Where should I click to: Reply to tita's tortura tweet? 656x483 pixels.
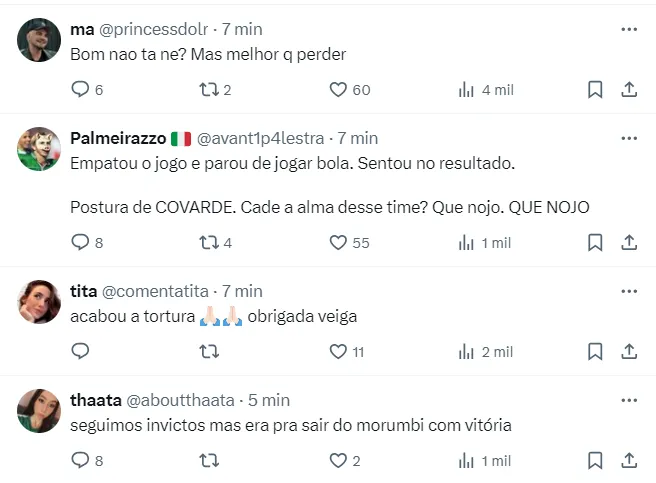[x=81, y=351]
